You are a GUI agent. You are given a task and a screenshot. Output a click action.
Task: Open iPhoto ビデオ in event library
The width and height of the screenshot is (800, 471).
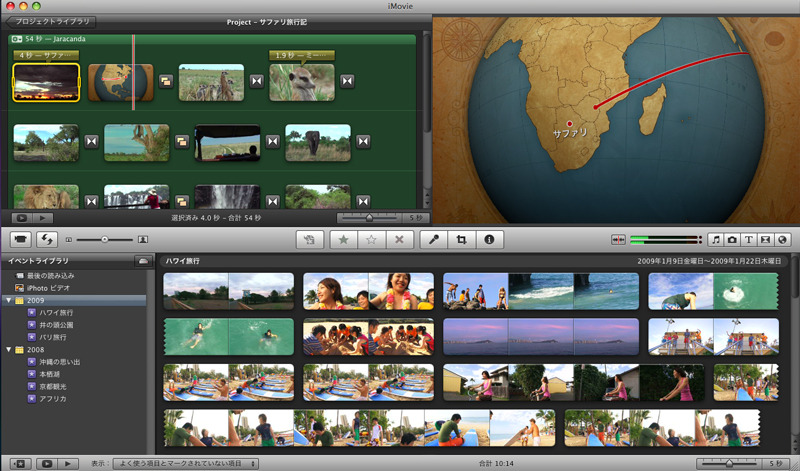(x=48, y=288)
